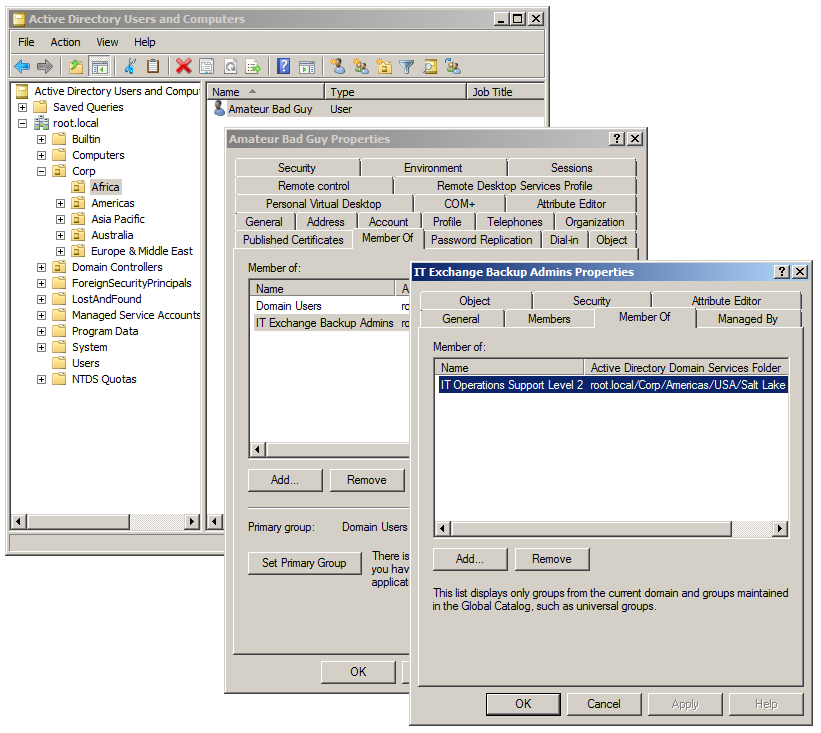The image size is (821, 733).
Task: Click the red Delete icon
Action: pos(181,66)
